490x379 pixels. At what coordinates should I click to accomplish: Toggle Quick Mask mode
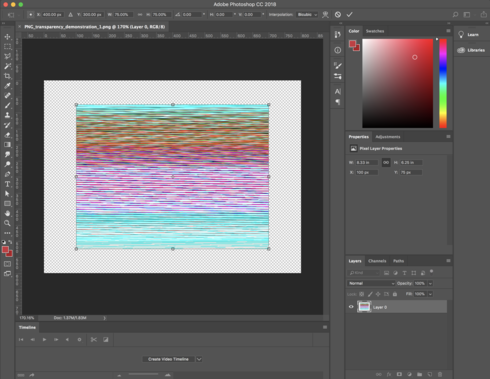pyautogui.click(x=7, y=264)
